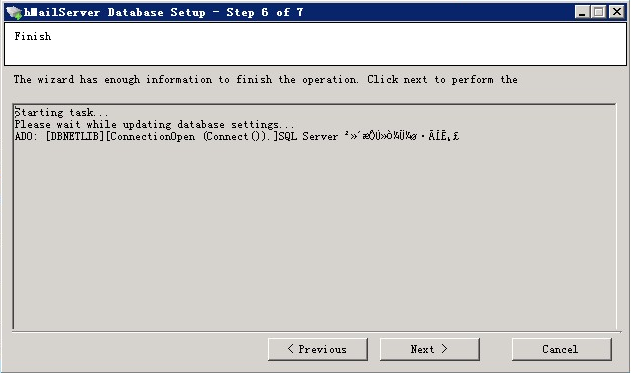Cancel the database setup wizard
Image resolution: width=632 pixels, height=373 pixels.
coord(561,349)
